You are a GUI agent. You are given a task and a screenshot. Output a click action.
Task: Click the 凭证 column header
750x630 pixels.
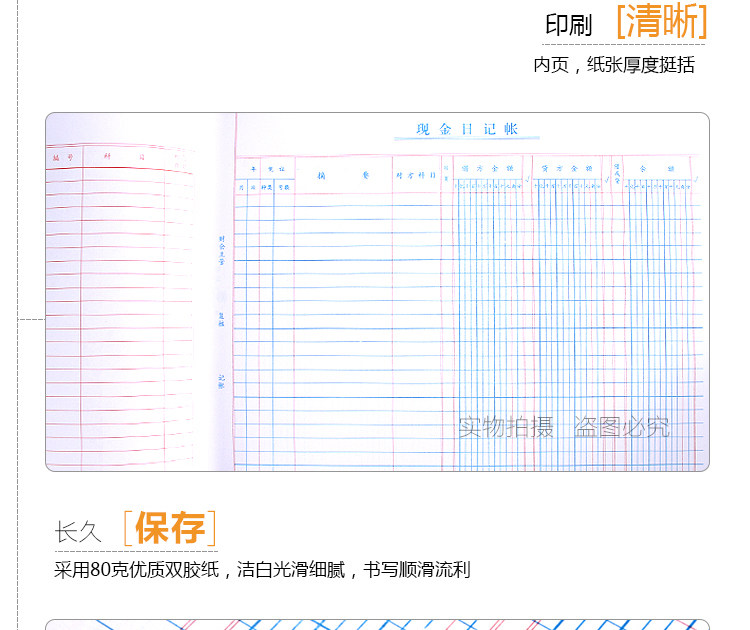click(277, 167)
